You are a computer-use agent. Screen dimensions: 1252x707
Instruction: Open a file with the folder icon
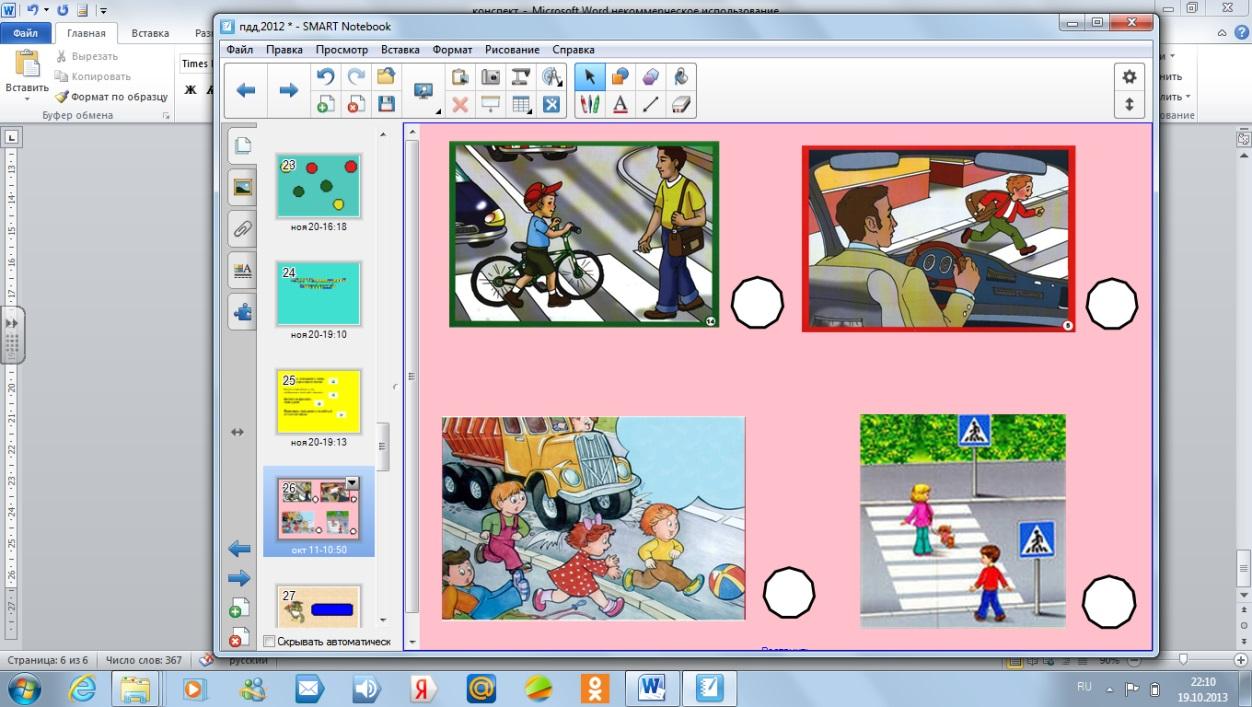tap(386, 77)
